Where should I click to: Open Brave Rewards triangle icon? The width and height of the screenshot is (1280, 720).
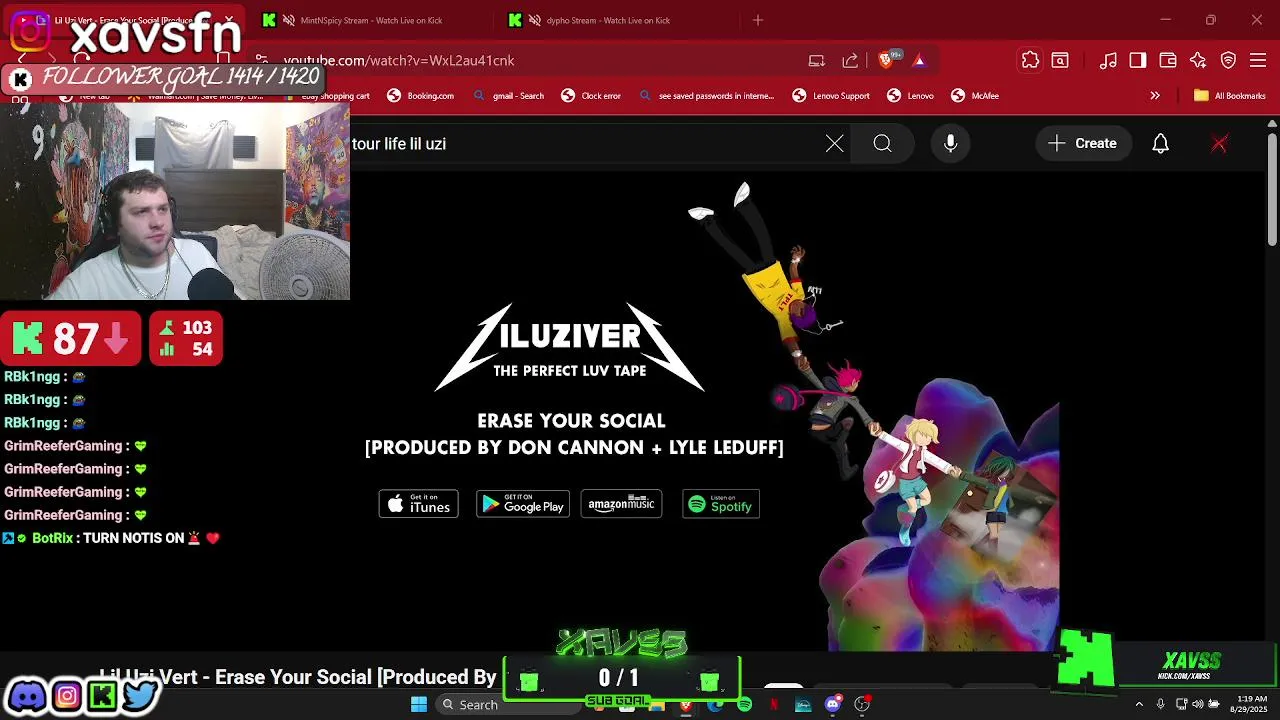pos(919,60)
